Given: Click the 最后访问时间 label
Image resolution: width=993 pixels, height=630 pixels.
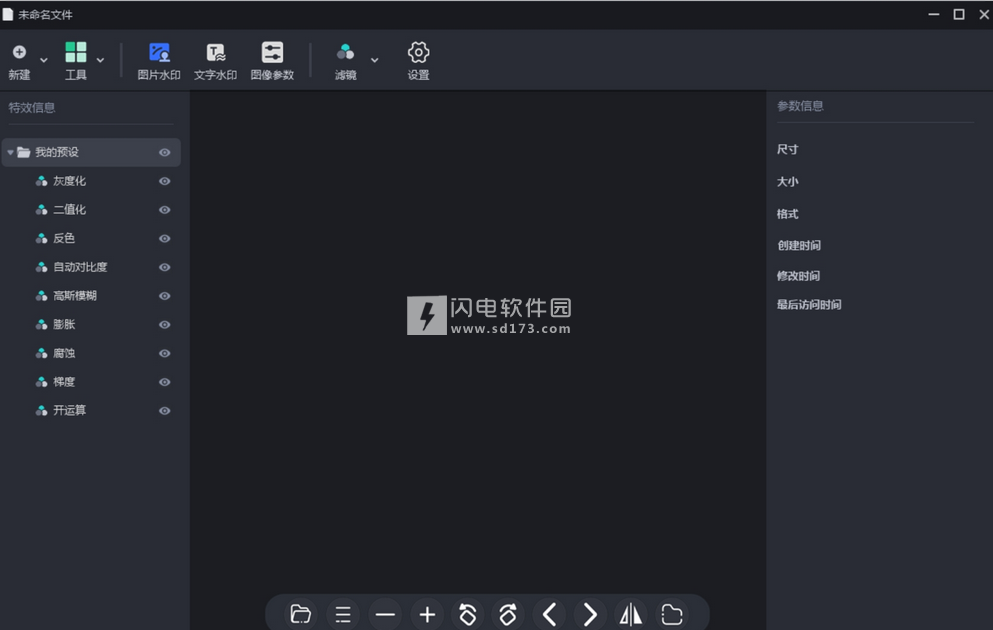Looking at the screenshot, I should (809, 305).
